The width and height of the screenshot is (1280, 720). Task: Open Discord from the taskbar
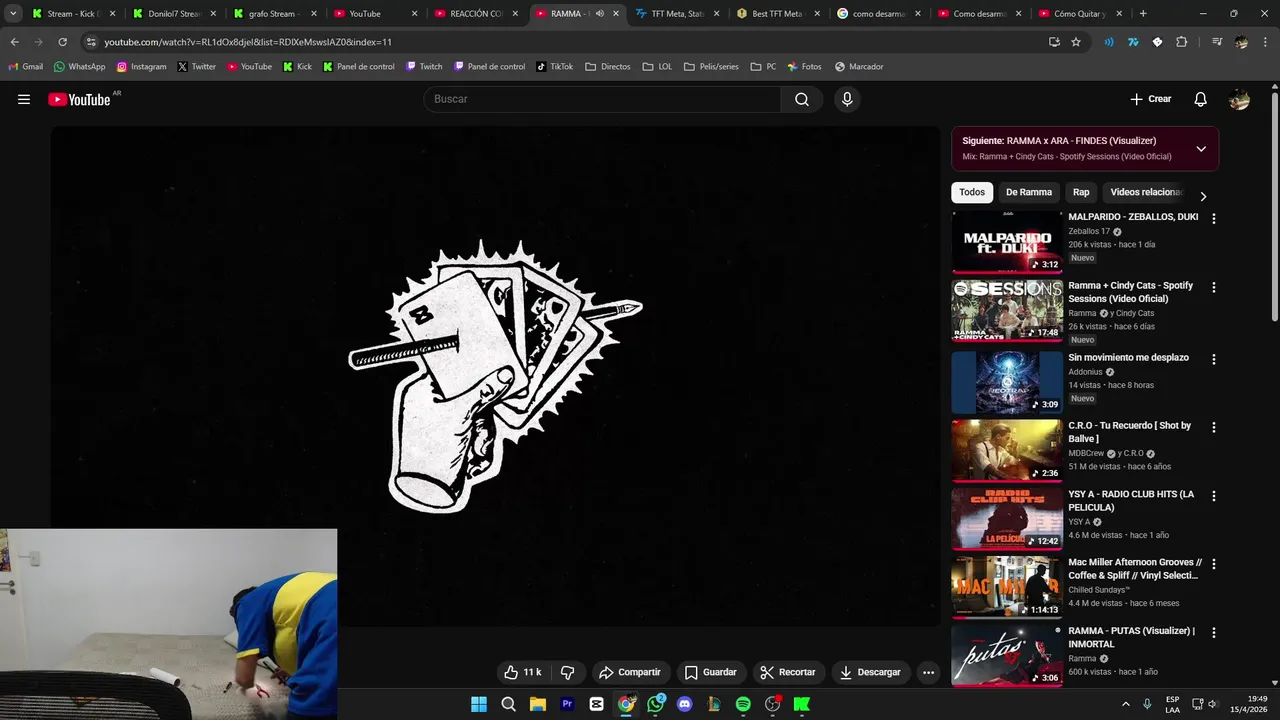(x=684, y=704)
